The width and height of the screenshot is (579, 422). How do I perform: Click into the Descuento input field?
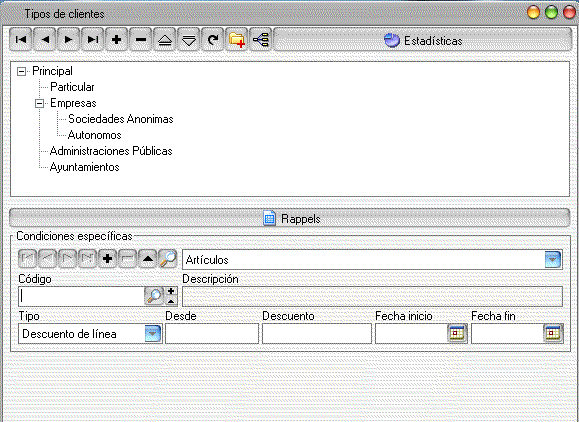317,334
